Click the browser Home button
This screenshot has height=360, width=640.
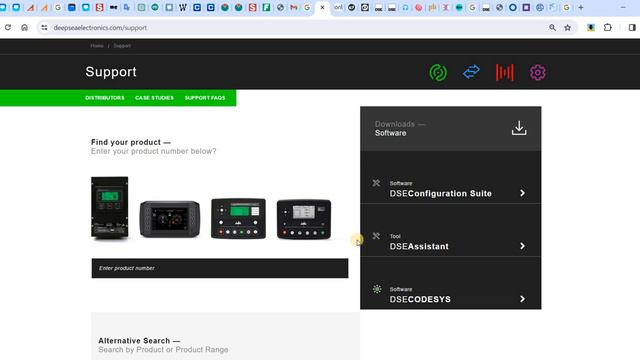tap(24, 27)
